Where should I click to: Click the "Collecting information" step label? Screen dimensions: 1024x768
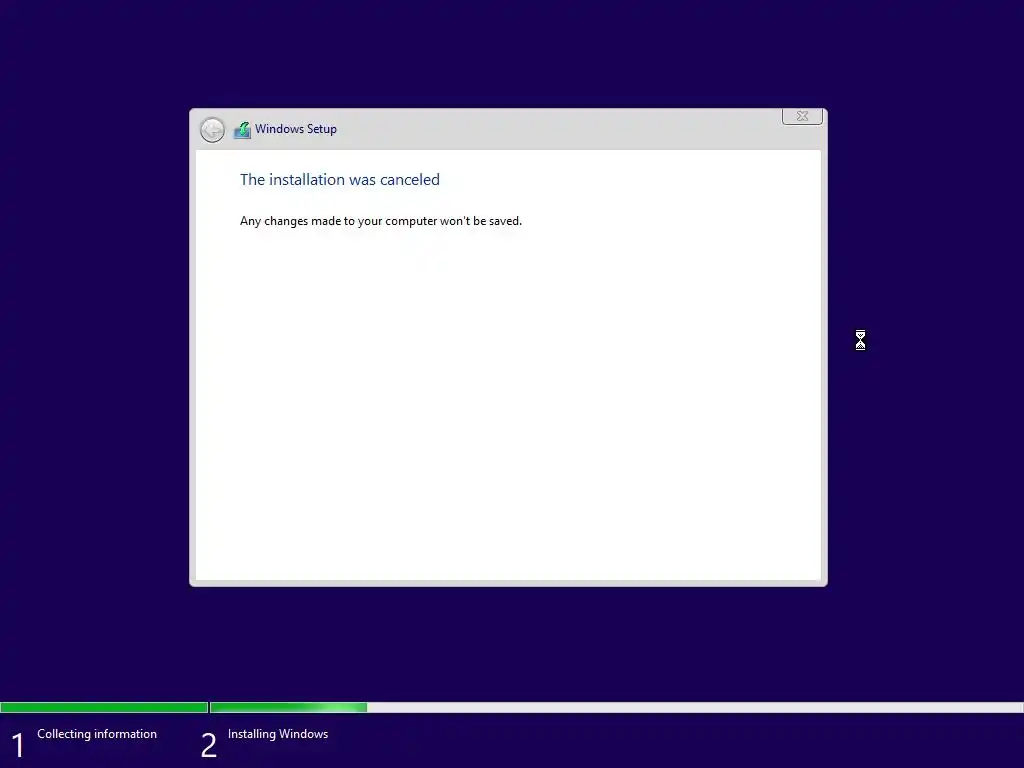click(97, 734)
